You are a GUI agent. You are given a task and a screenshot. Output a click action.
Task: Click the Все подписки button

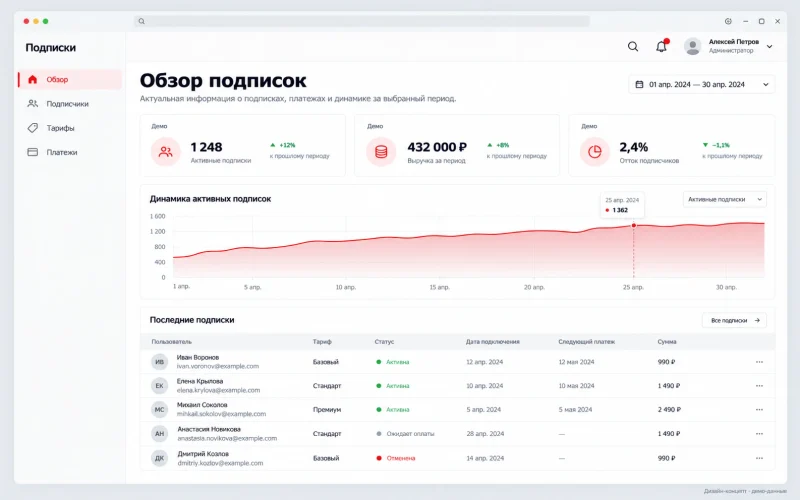(734, 320)
